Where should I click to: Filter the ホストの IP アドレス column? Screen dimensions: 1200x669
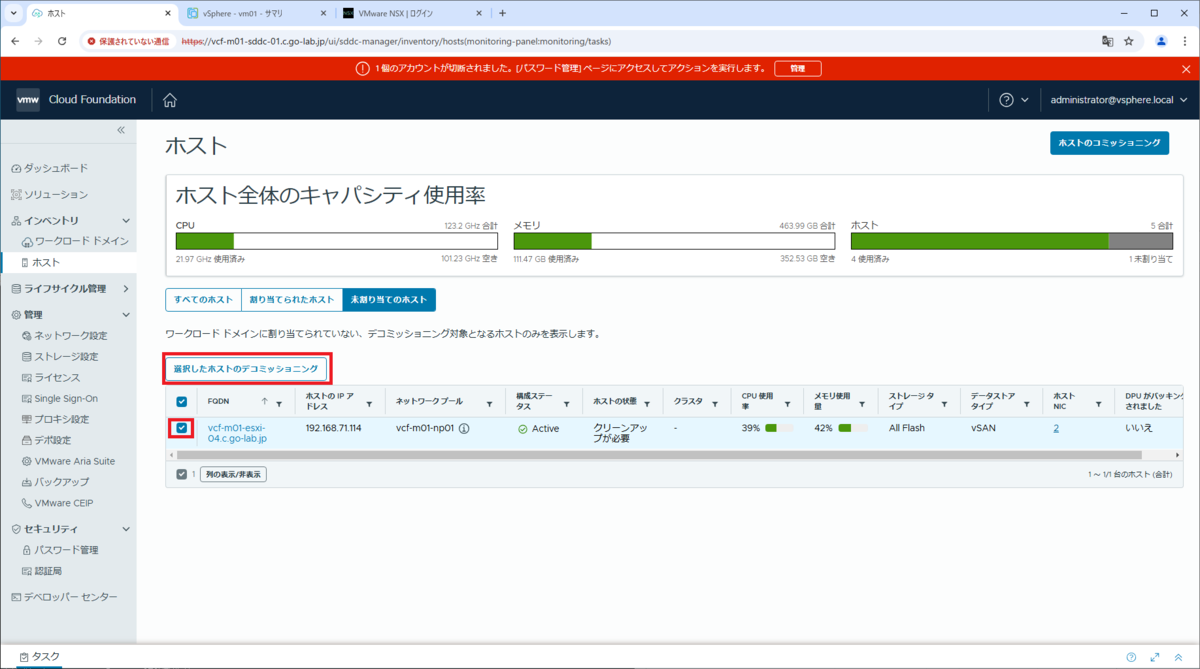[x=369, y=404]
